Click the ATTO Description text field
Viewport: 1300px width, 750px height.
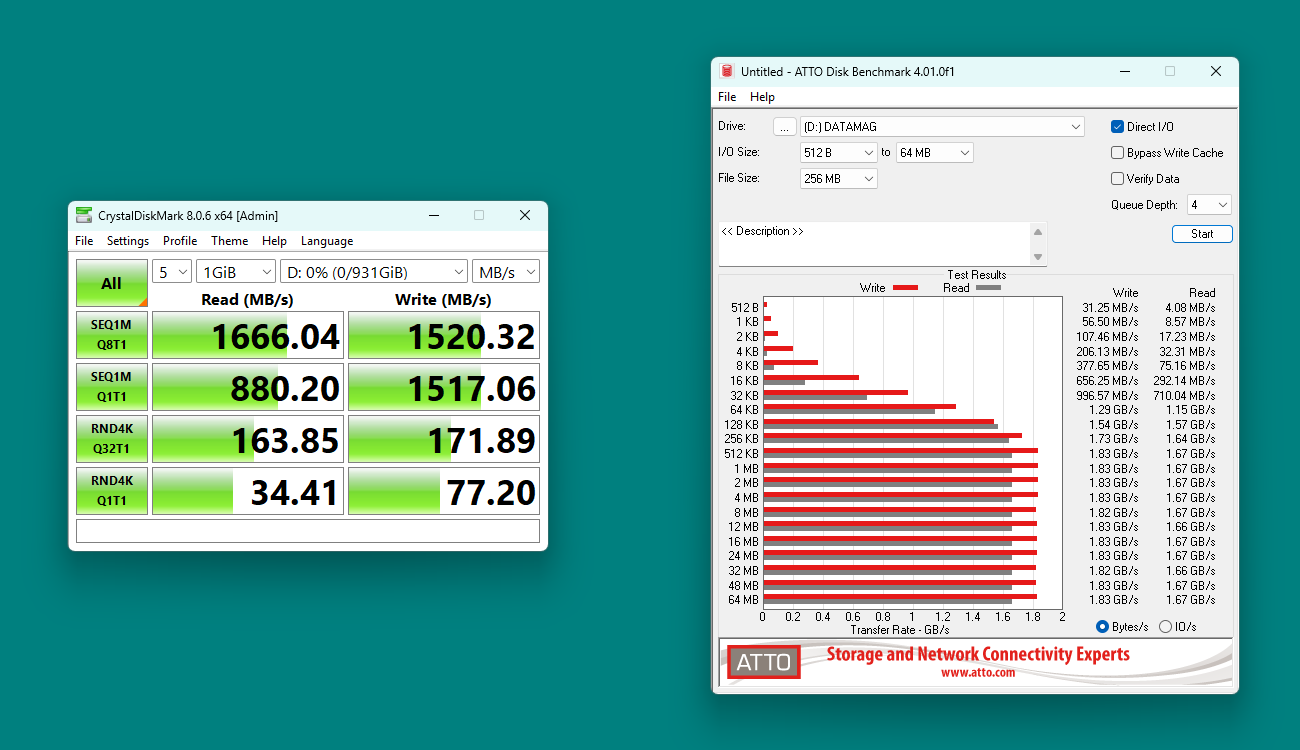pyautogui.click(x=875, y=244)
